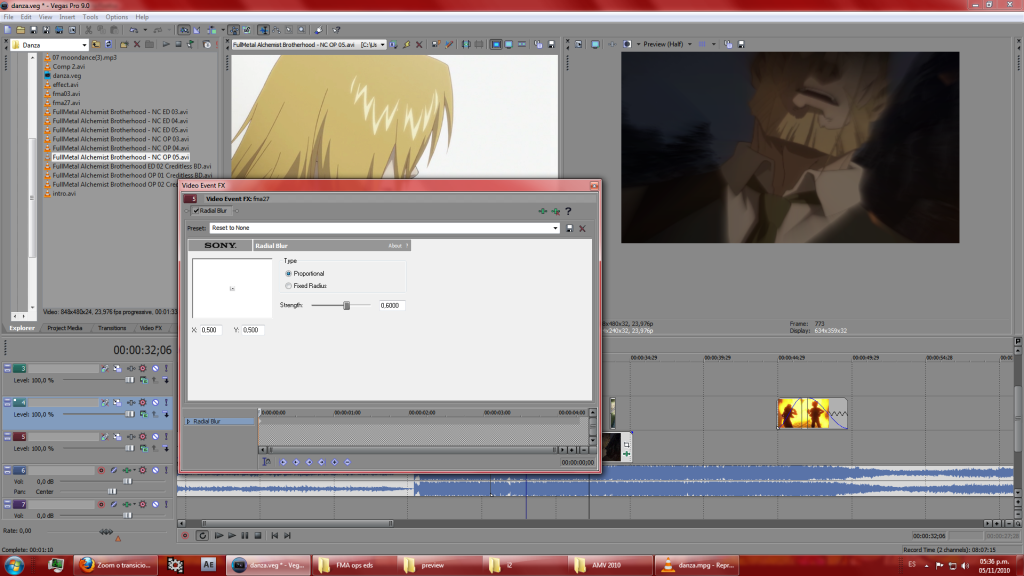Image resolution: width=1024 pixels, height=576 pixels.
Task: Open the Preview (Half) quality dropdown
Action: pos(690,44)
